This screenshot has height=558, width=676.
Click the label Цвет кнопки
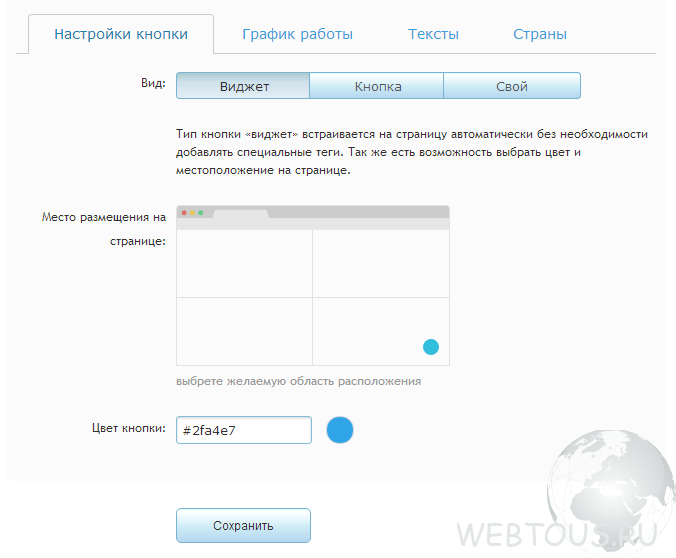coord(128,428)
